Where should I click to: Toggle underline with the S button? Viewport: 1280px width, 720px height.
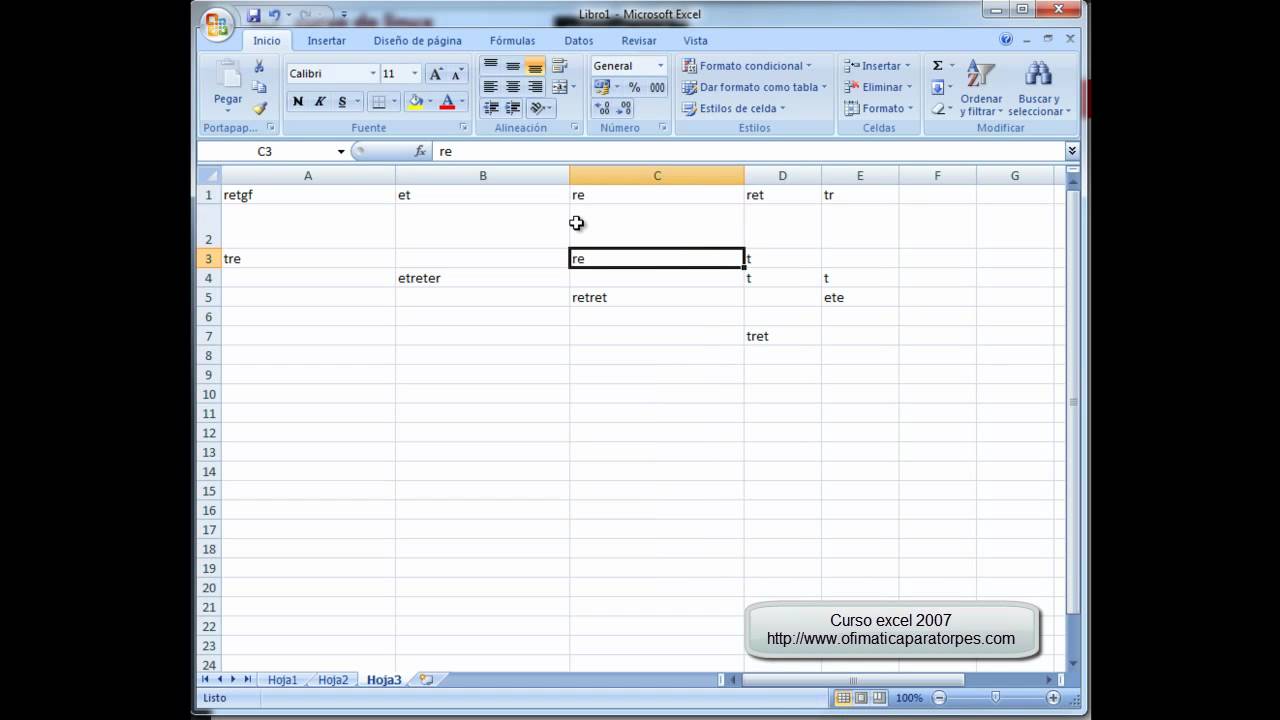(x=342, y=101)
